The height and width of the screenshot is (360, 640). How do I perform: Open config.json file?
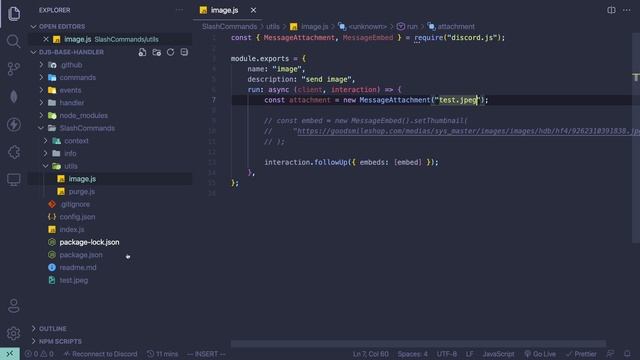(x=77, y=217)
